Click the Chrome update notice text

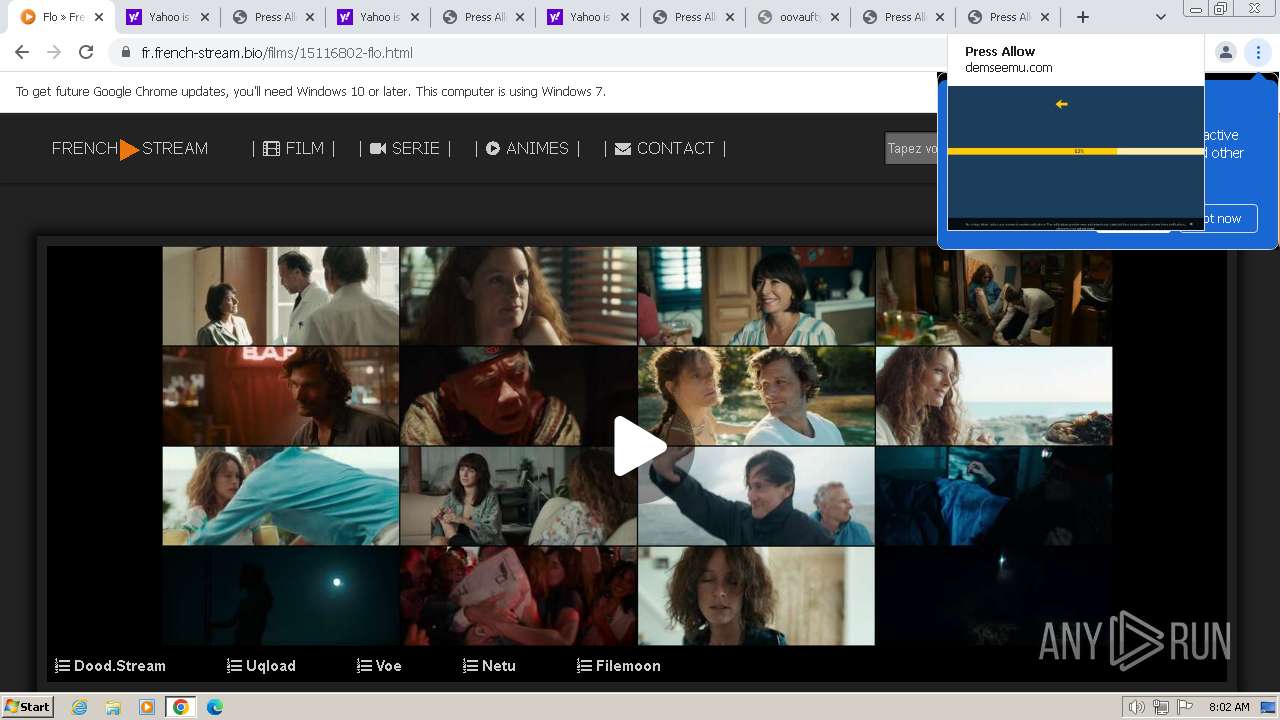[311, 91]
